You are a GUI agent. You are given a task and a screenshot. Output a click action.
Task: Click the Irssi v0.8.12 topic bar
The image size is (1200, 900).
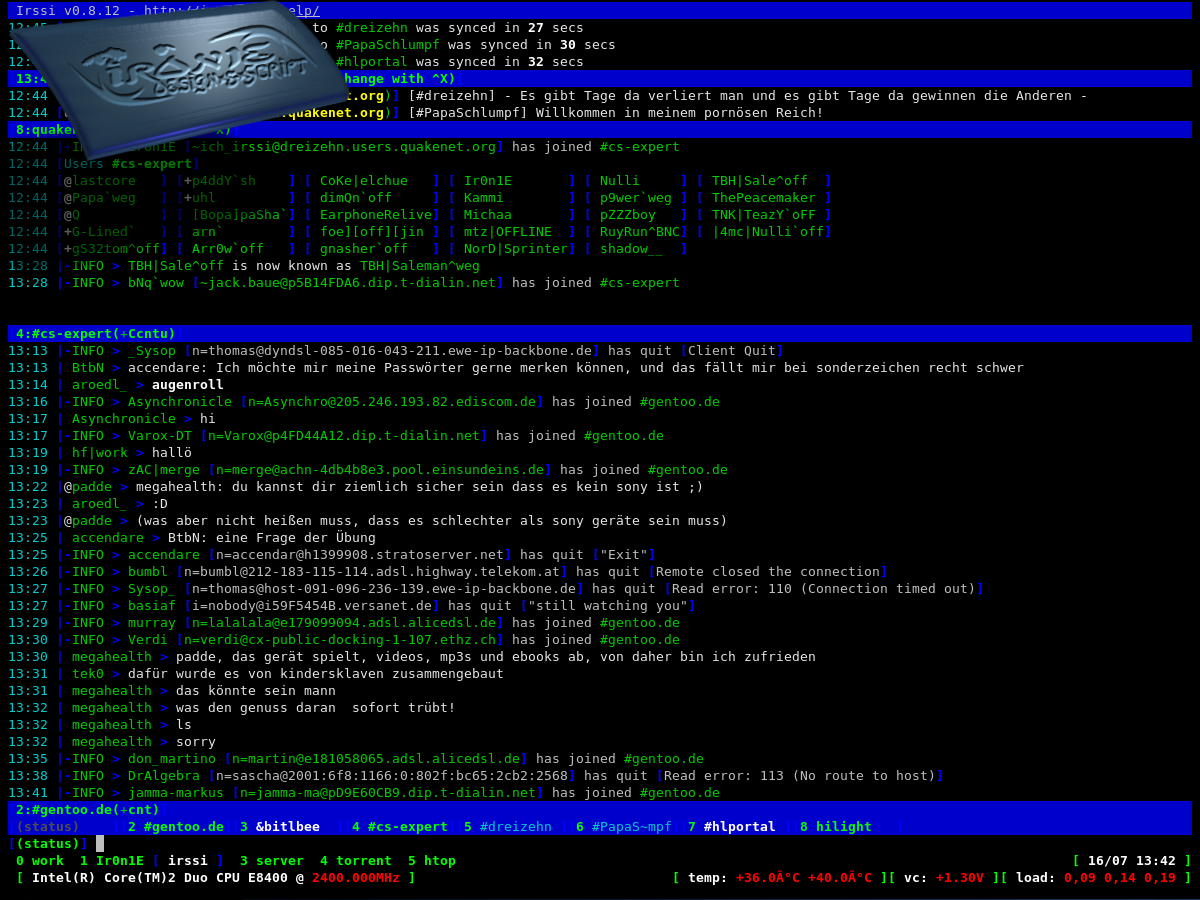(600, 11)
